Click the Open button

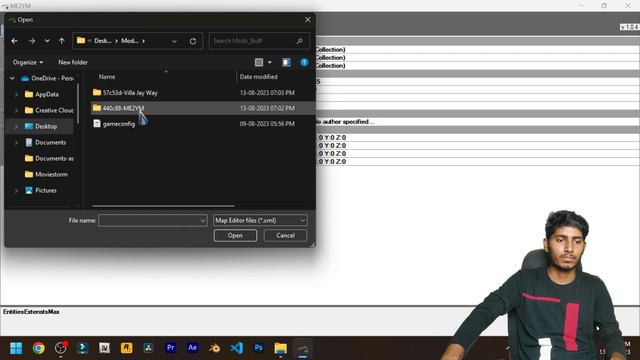(x=235, y=236)
